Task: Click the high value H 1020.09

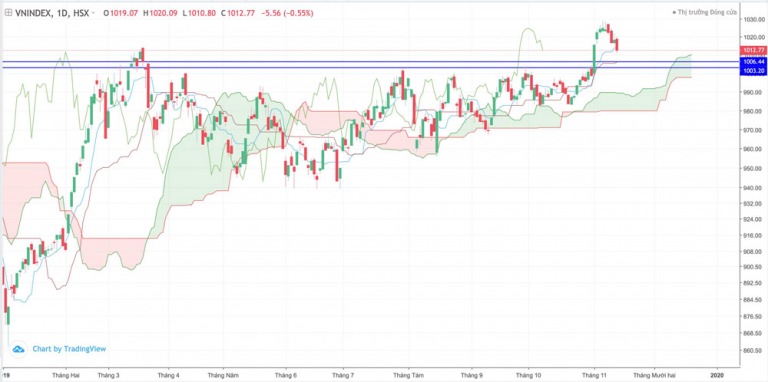Action: (x=160, y=13)
